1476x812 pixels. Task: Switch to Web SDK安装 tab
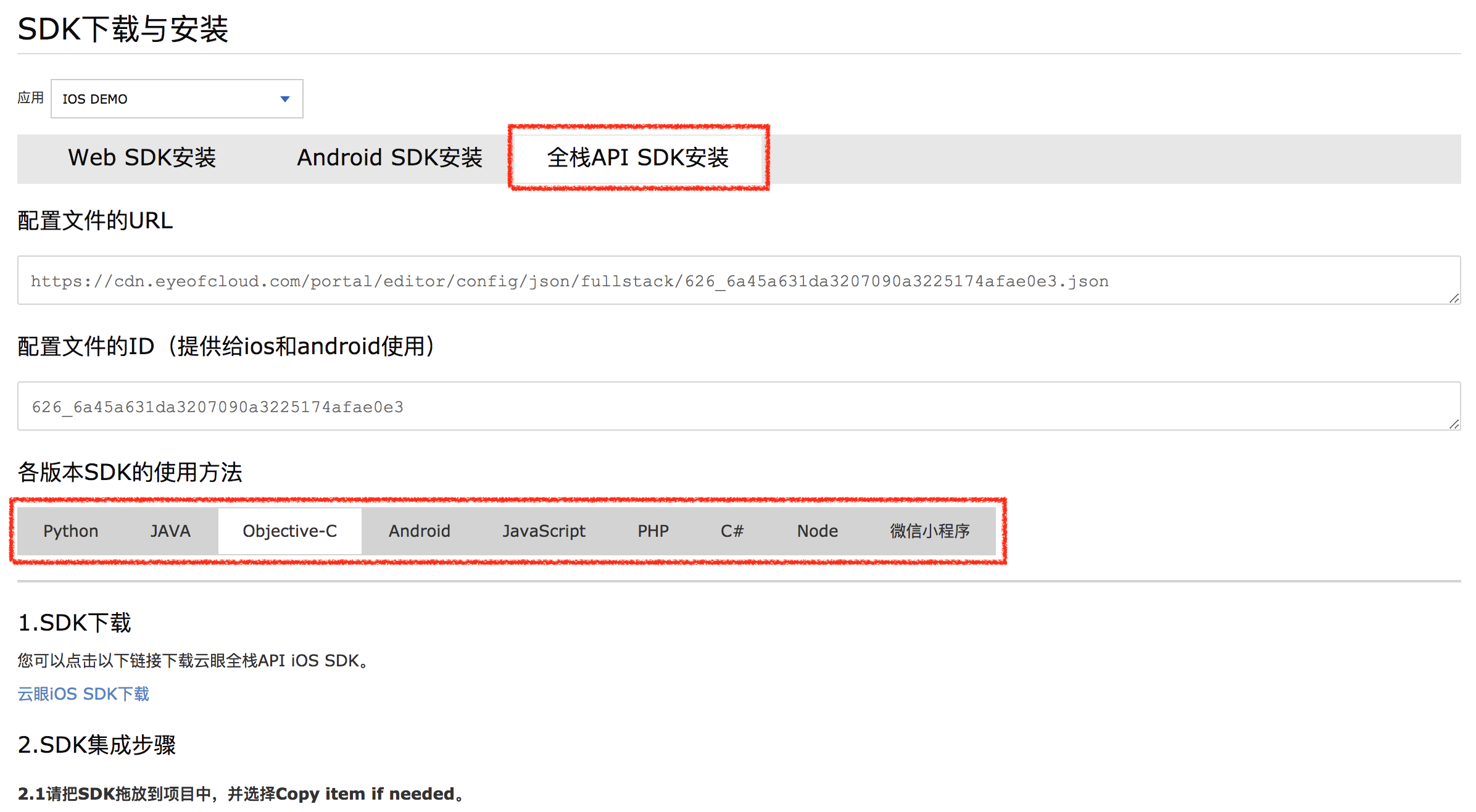tap(142, 158)
